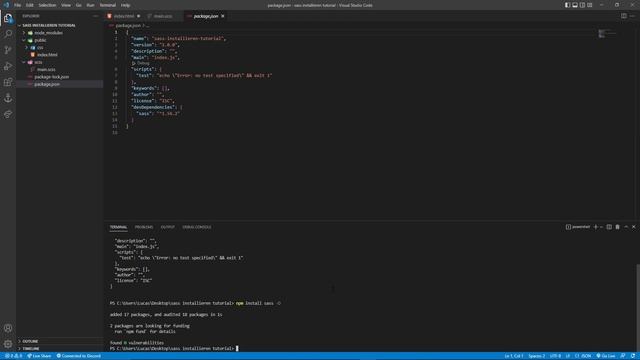The width and height of the screenshot is (640, 360).
Task: Switch to the index.html editor tab
Action: (124, 16)
